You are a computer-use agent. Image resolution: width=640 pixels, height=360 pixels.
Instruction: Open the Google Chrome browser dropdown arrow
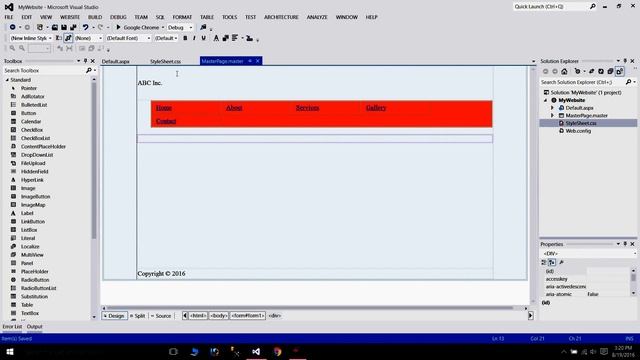[x=163, y=27]
